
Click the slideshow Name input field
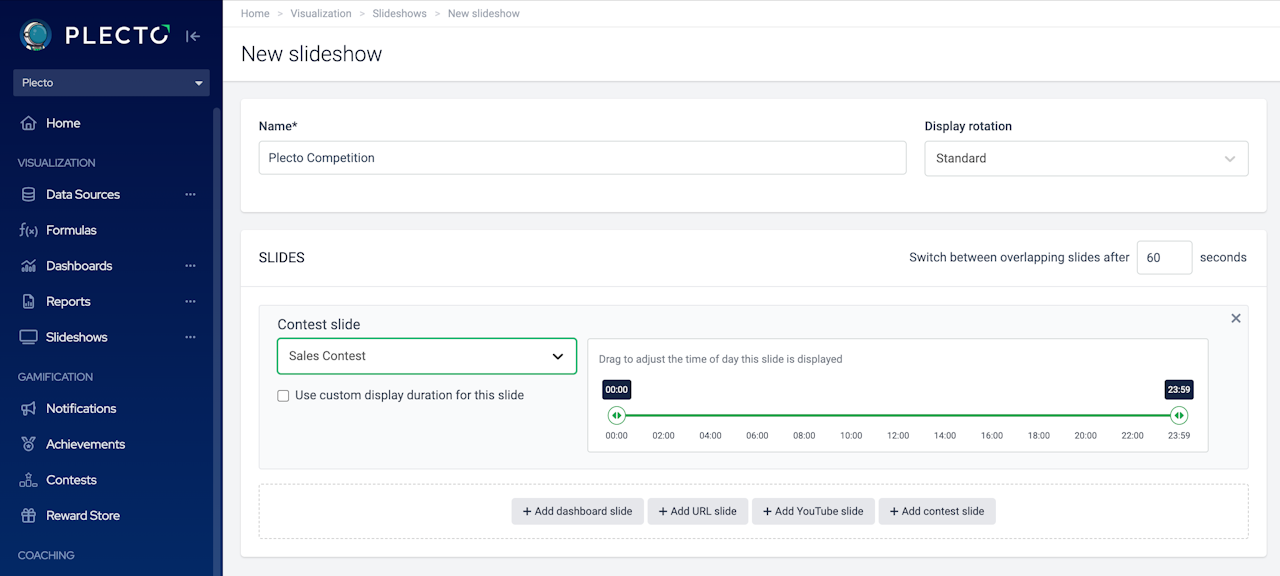(x=582, y=158)
